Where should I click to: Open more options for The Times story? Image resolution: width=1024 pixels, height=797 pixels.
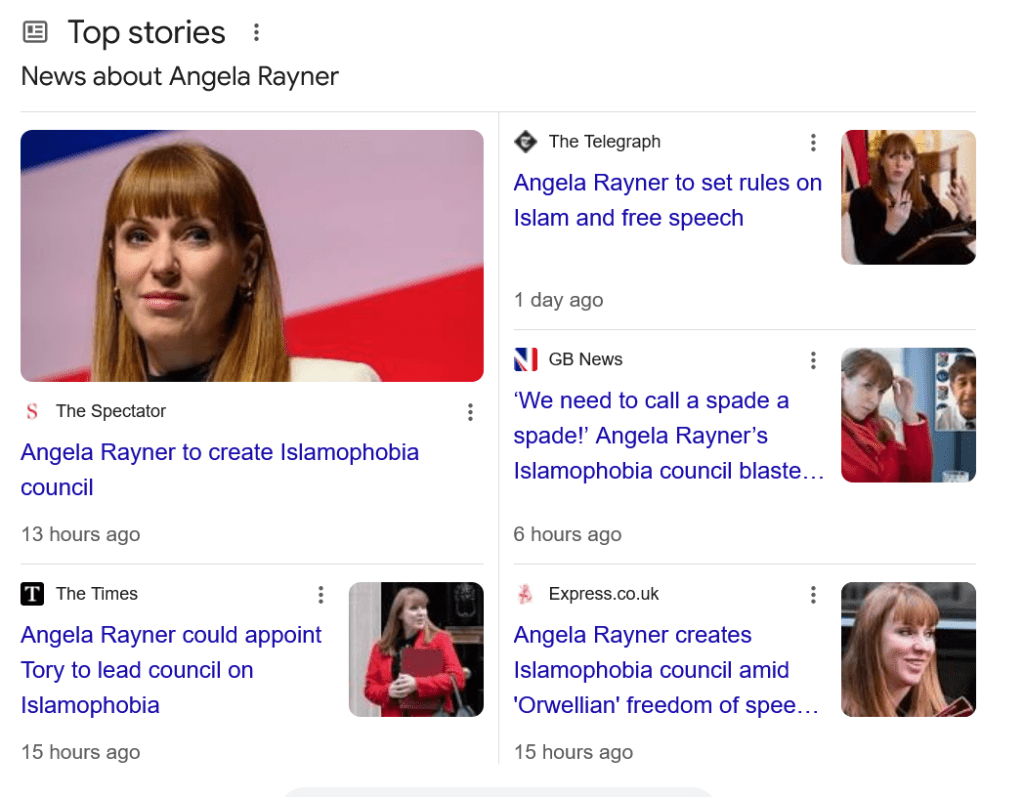tap(320, 595)
